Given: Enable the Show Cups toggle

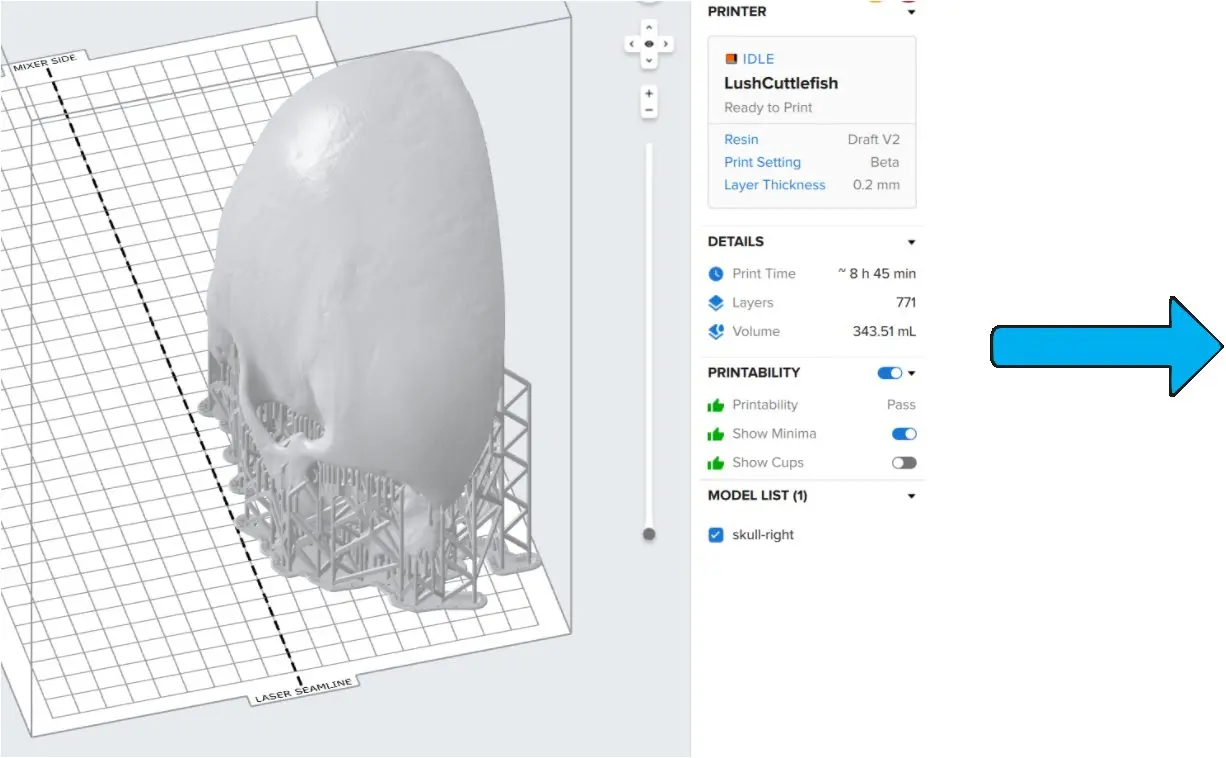Looking at the screenshot, I should [904, 463].
